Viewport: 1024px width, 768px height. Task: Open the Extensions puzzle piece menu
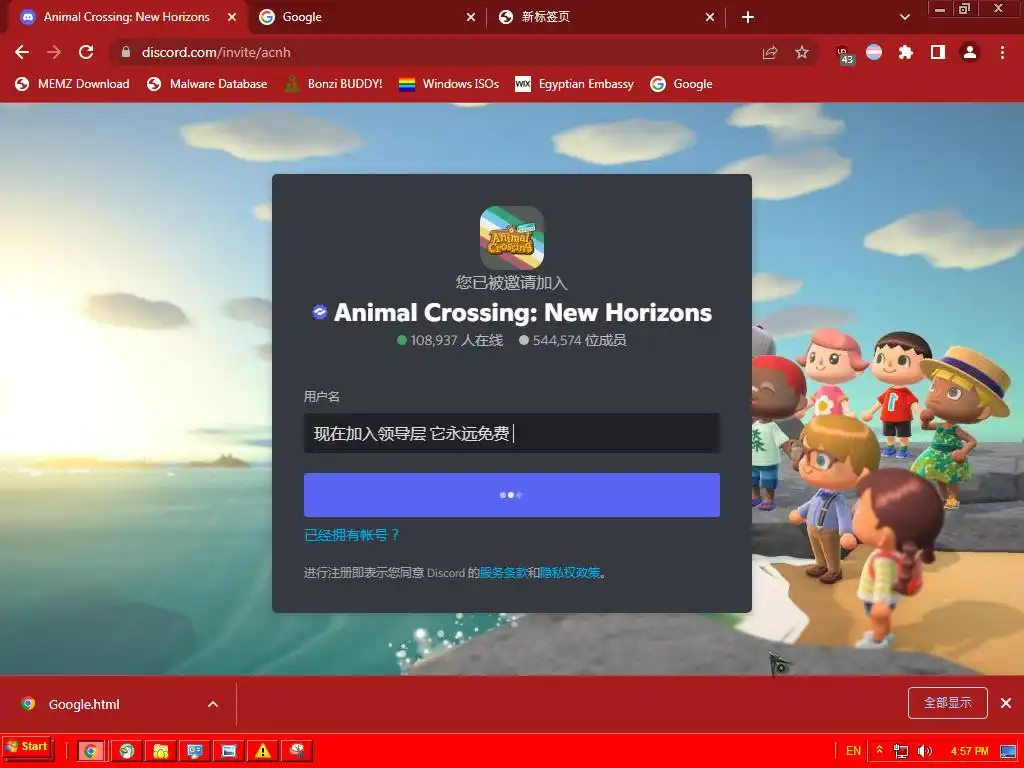point(906,52)
